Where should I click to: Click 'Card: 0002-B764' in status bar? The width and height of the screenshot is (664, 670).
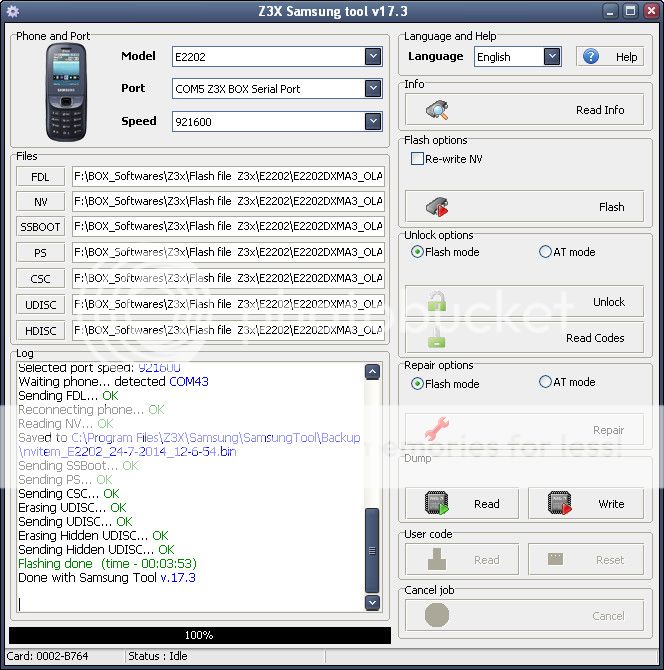coord(47,656)
